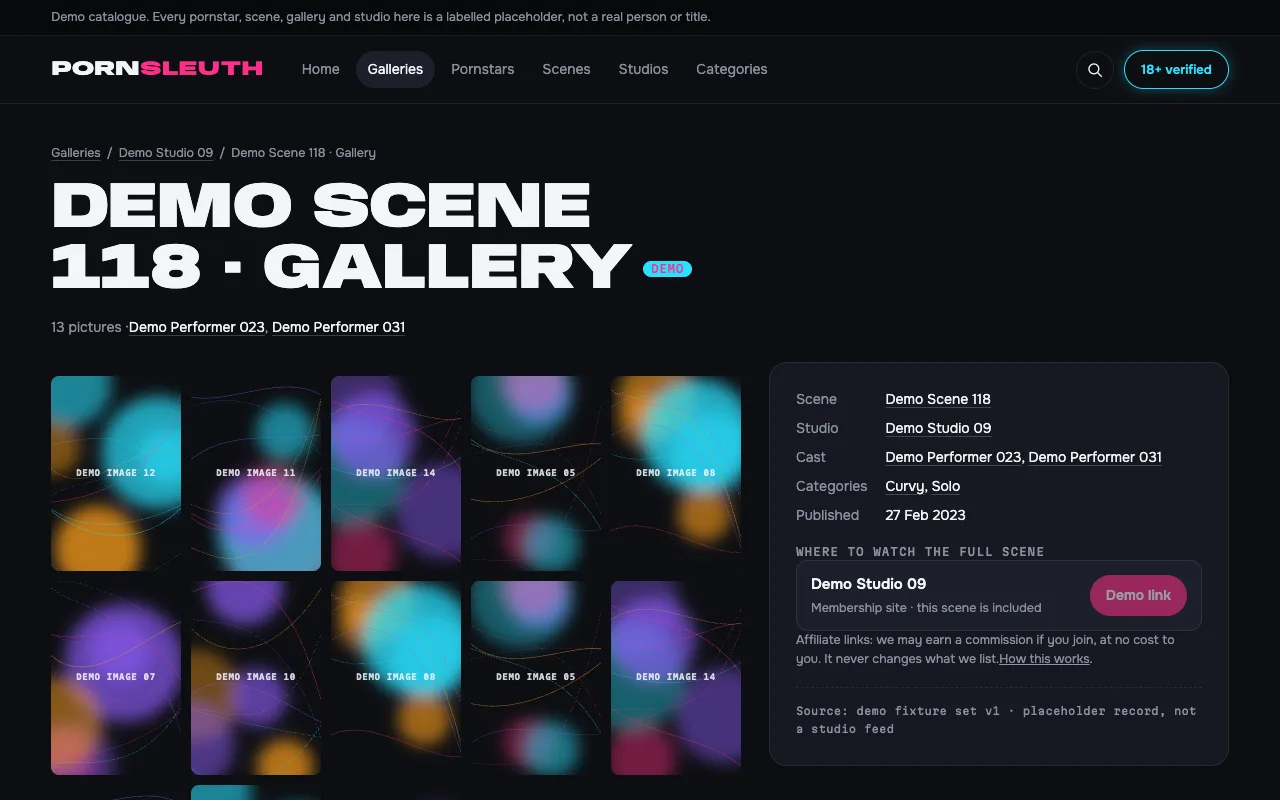Open the Demo Image 12 thumbnail
The height and width of the screenshot is (800, 1280).
point(116,473)
